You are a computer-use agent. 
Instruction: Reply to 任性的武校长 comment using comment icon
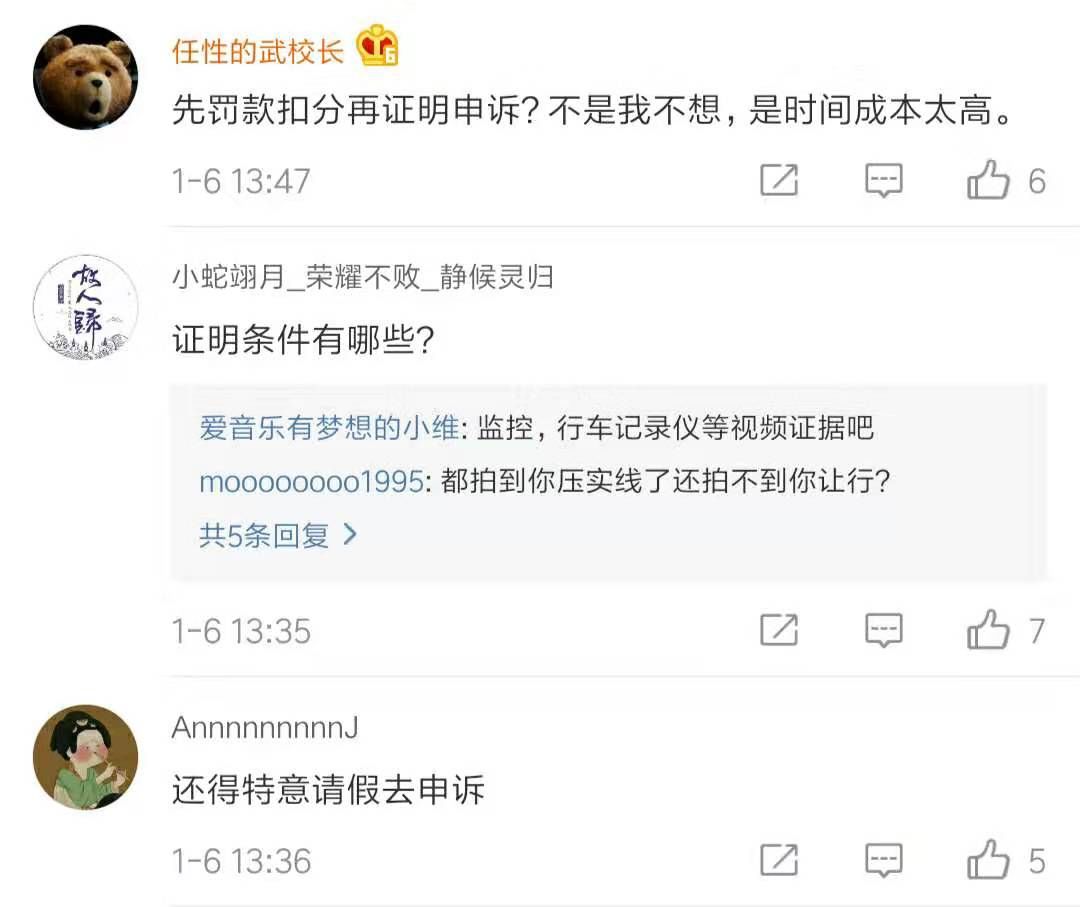[883, 181]
